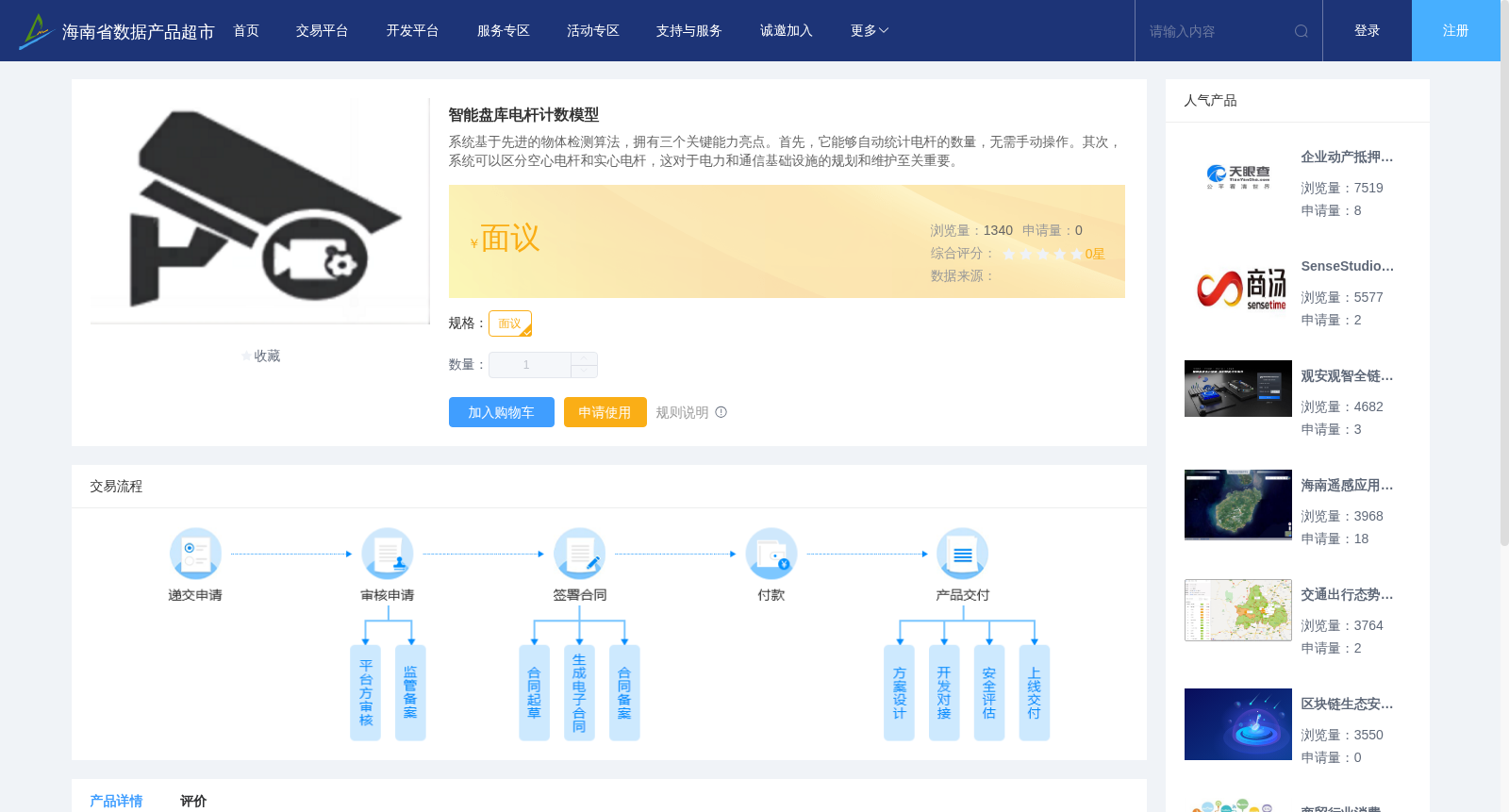Click the quantity input field
The width and height of the screenshot is (1509, 812).
(529, 365)
